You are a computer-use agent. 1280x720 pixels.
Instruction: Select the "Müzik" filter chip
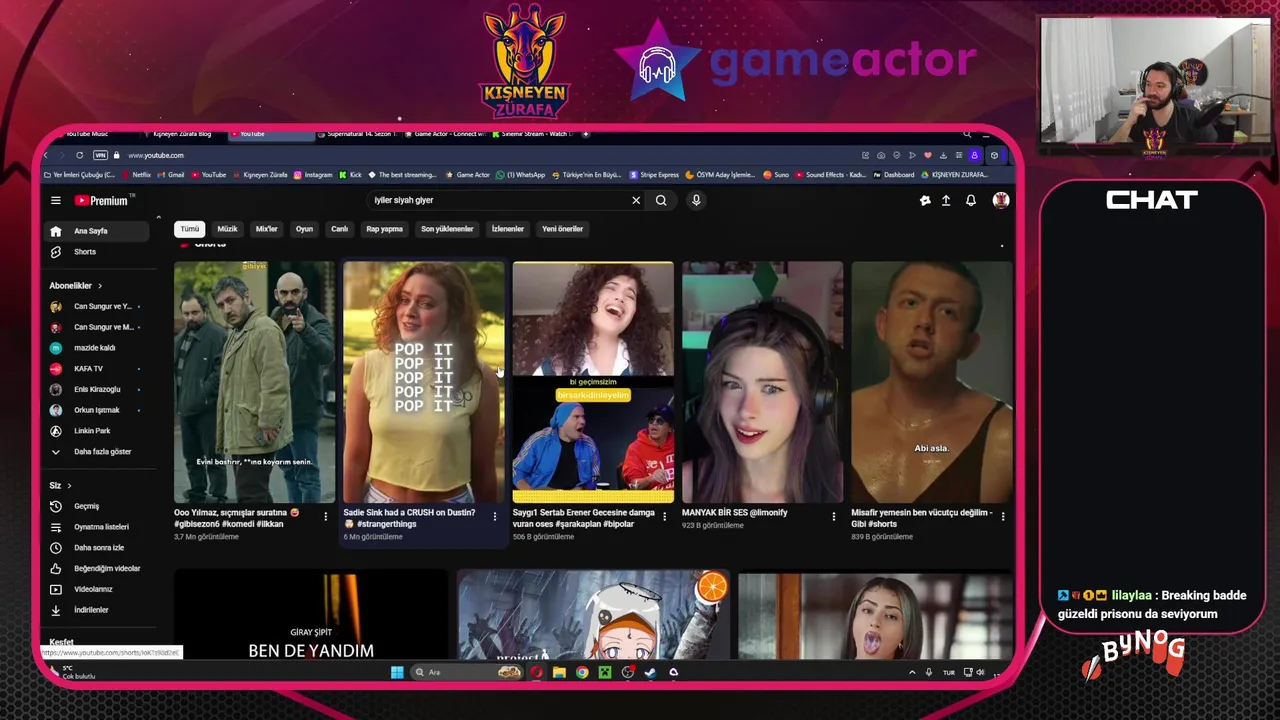point(228,229)
